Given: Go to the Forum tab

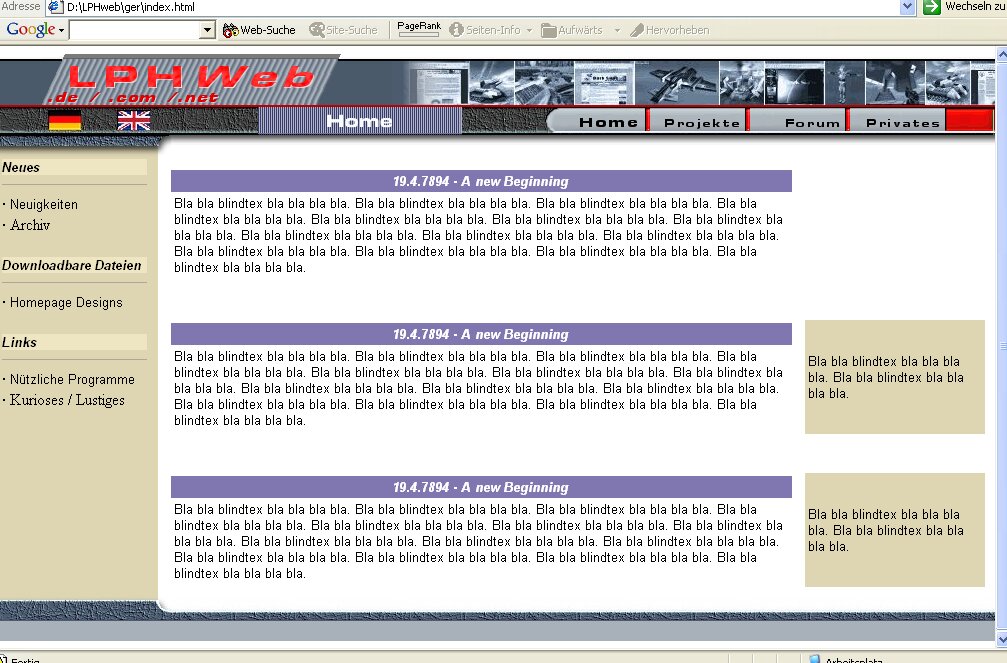Looking at the screenshot, I should pyautogui.click(x=812, y=123).
